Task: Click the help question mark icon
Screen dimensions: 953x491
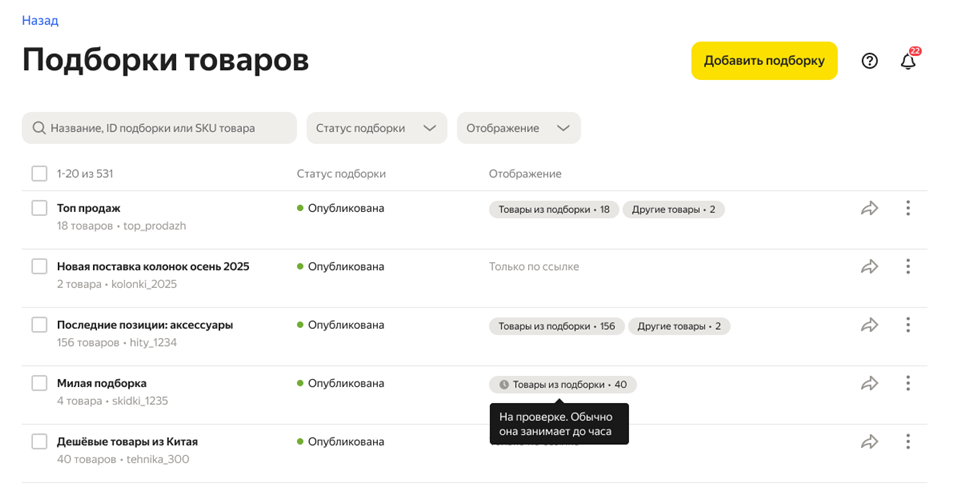Action: coord(869,61)
